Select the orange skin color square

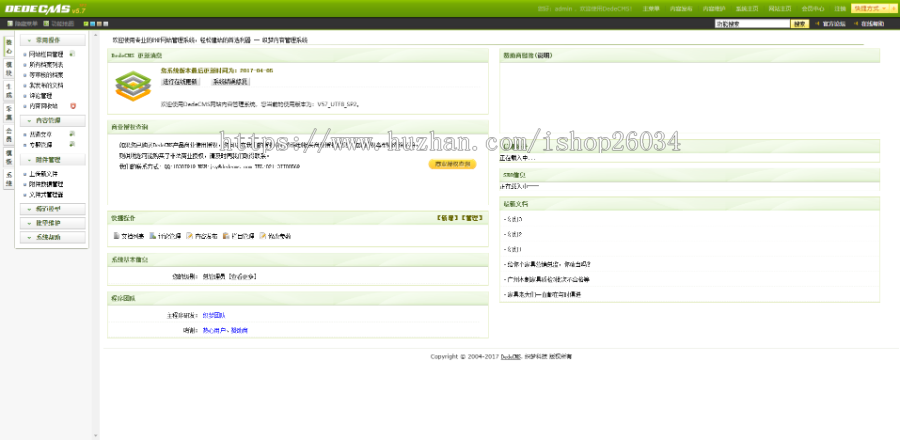(x=99, y=24)
